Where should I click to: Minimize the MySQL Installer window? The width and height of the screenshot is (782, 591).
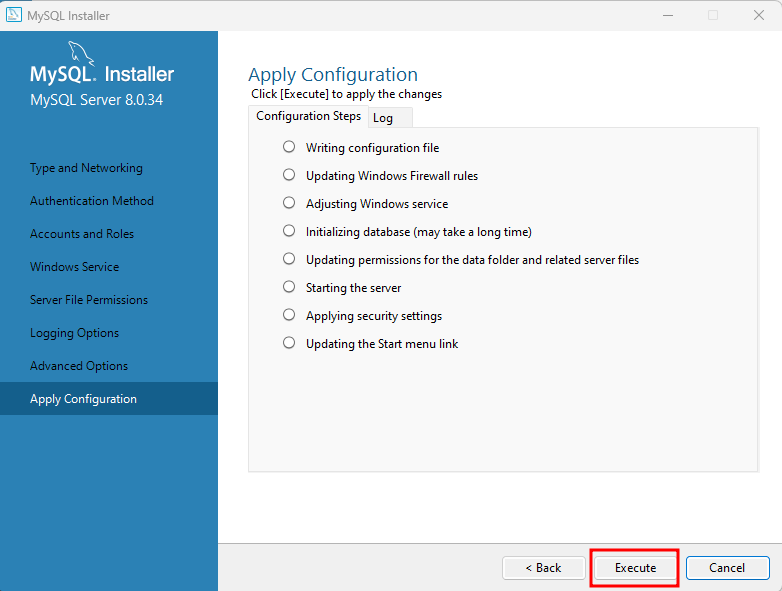(668, 15)
